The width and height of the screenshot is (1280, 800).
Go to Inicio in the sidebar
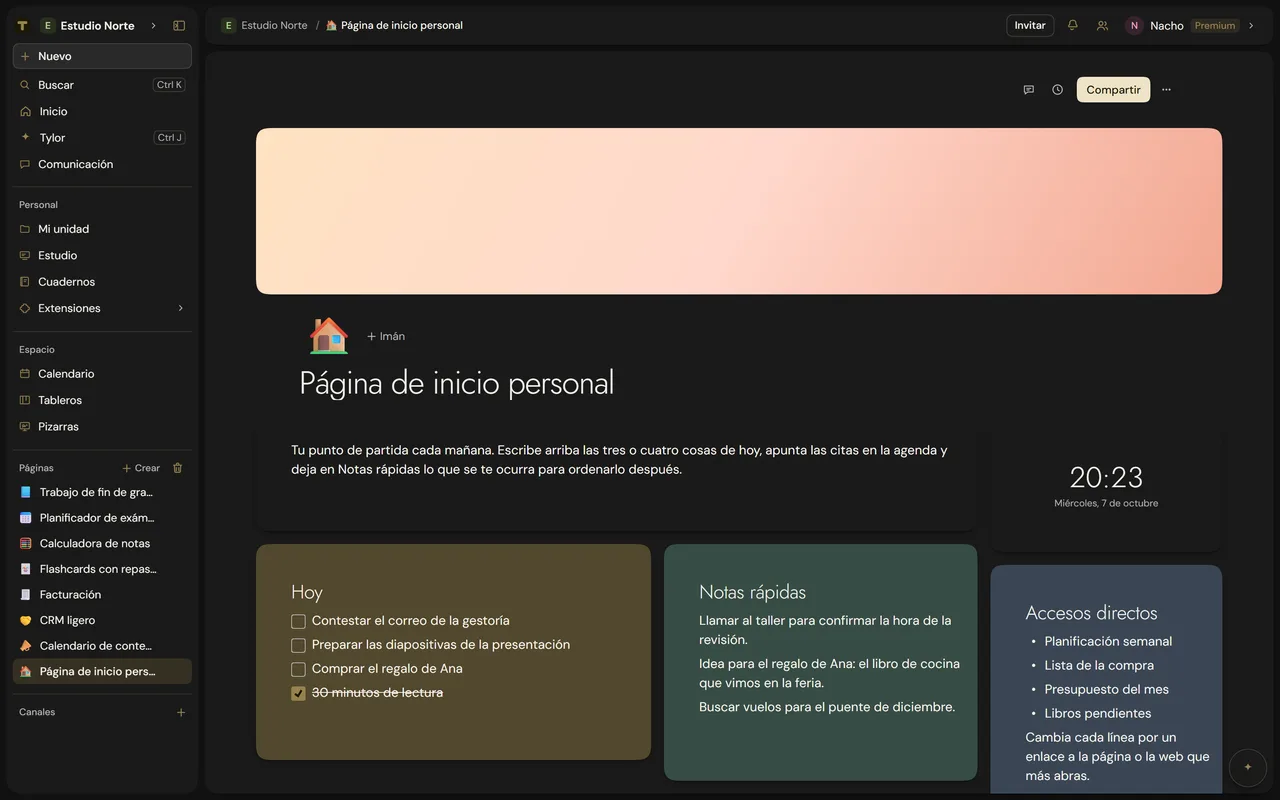click(x=102, y=111)
